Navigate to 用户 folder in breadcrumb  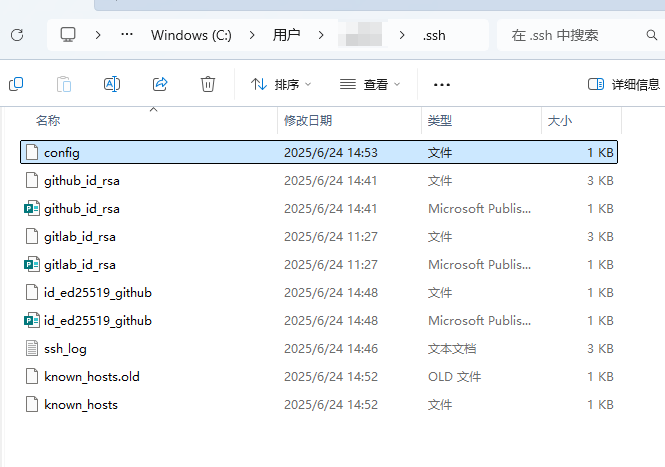[x=286, y=35]
